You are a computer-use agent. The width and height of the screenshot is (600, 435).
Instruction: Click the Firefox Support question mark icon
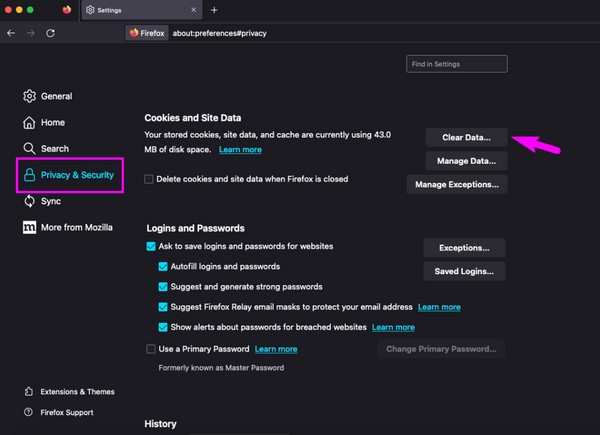tap(28, 412)
